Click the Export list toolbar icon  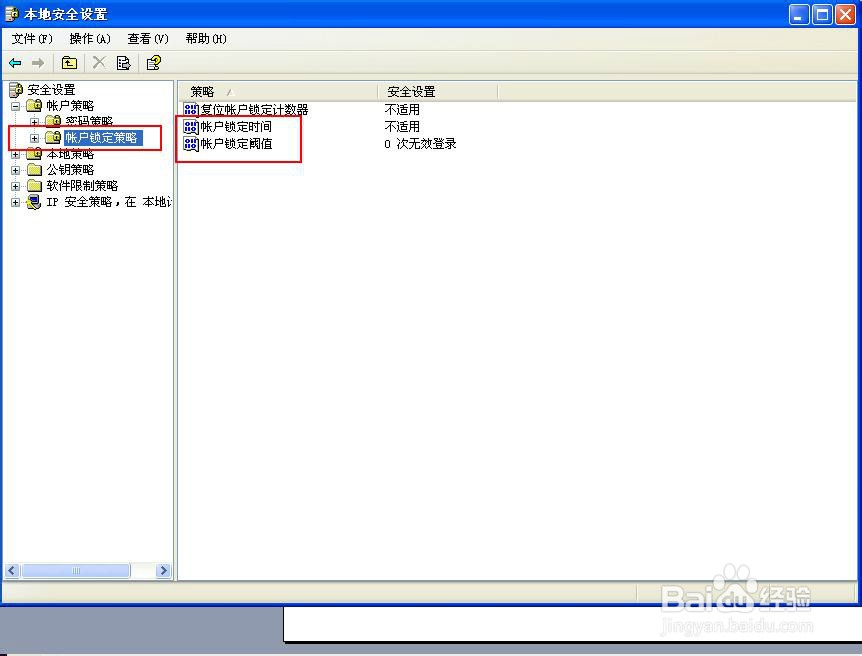pos(124,63)
